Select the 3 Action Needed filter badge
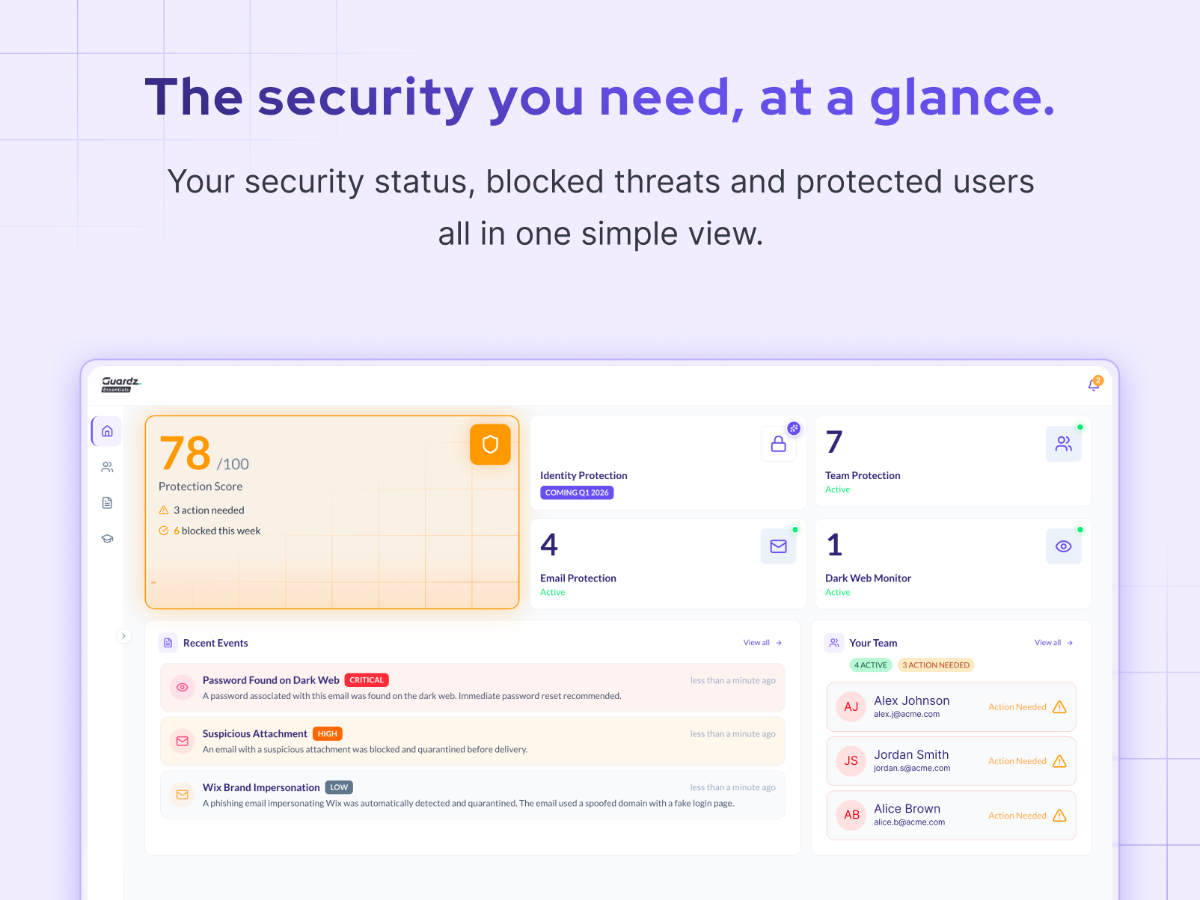This screenshot has width=1200, height=900. (935, 665)
